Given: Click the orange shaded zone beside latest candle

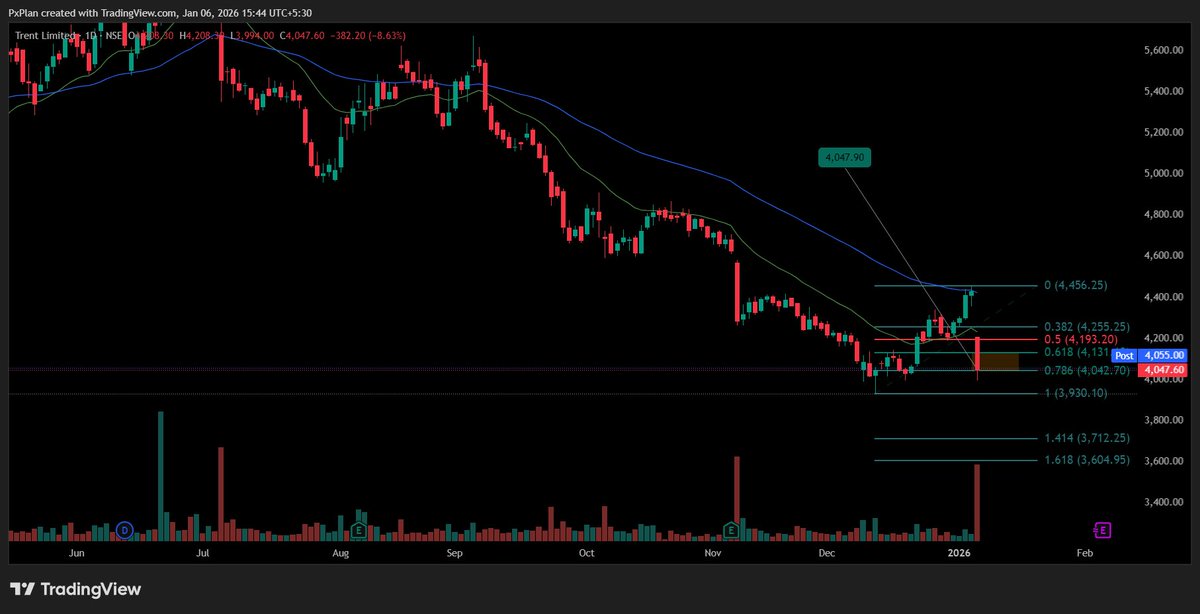Looking at the screenshot, I should (x=999, y=361).
